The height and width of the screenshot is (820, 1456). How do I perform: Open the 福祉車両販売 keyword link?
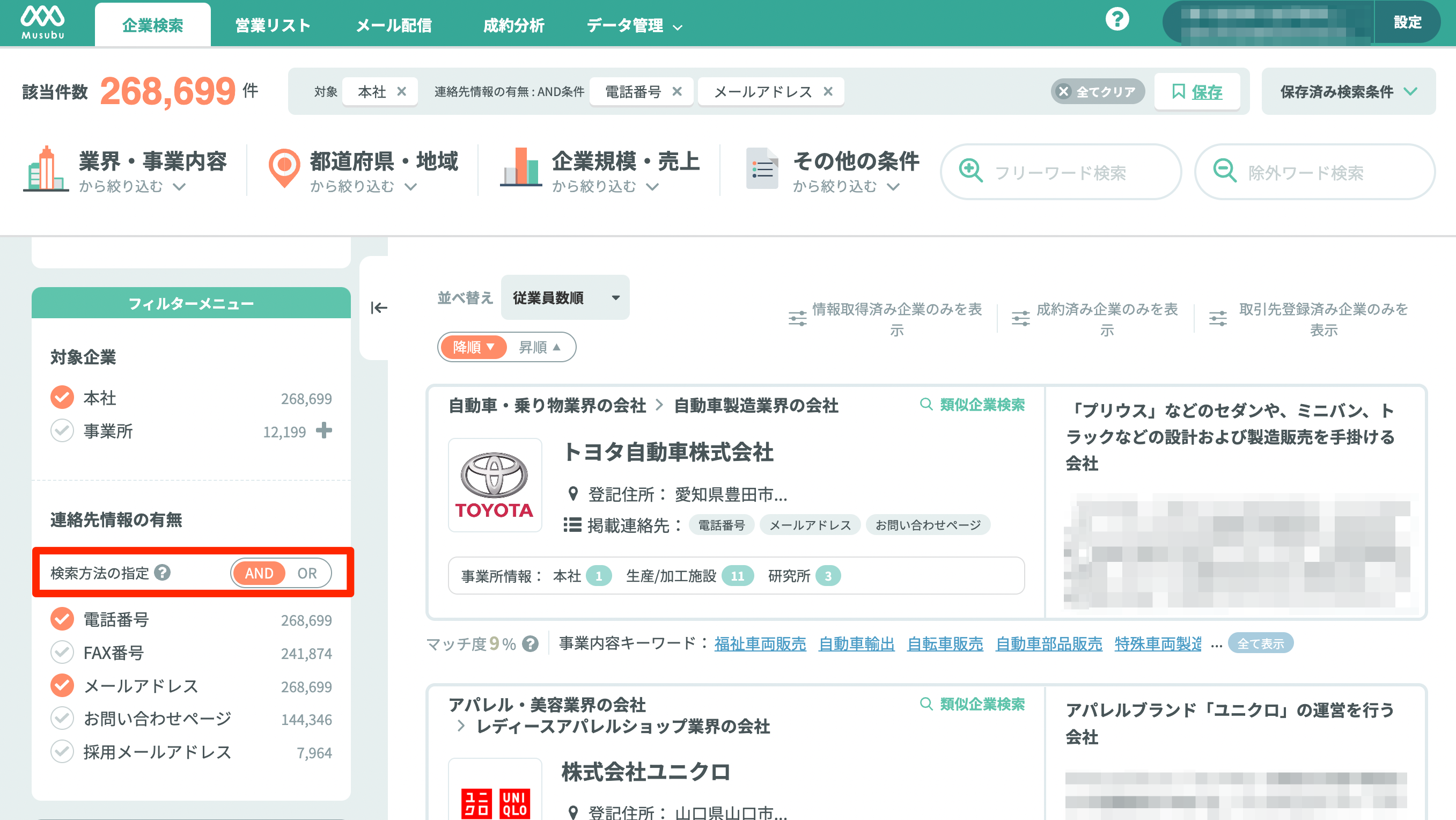pos(760,644)
